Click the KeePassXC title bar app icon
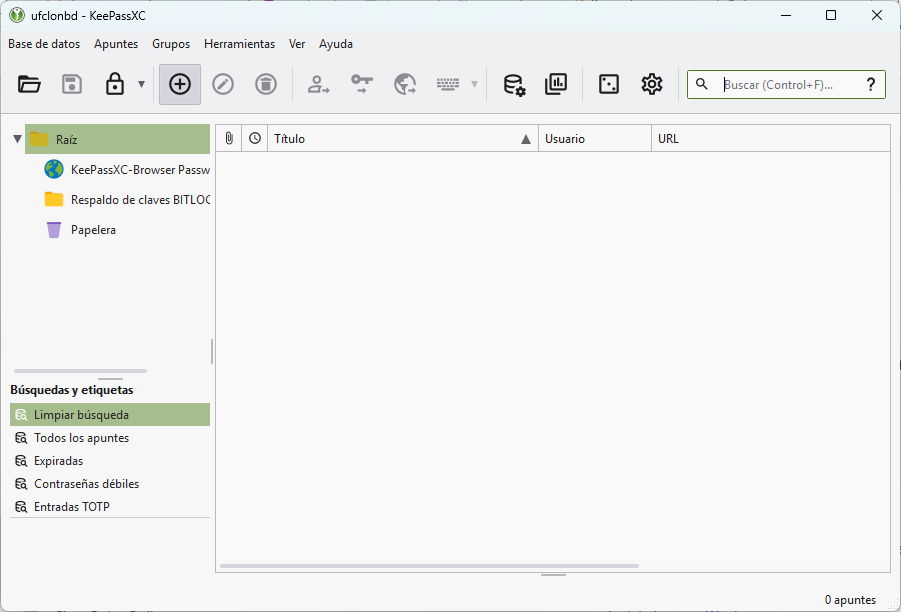This screenshot has width=901, height=612. click(x=17, y=16)
